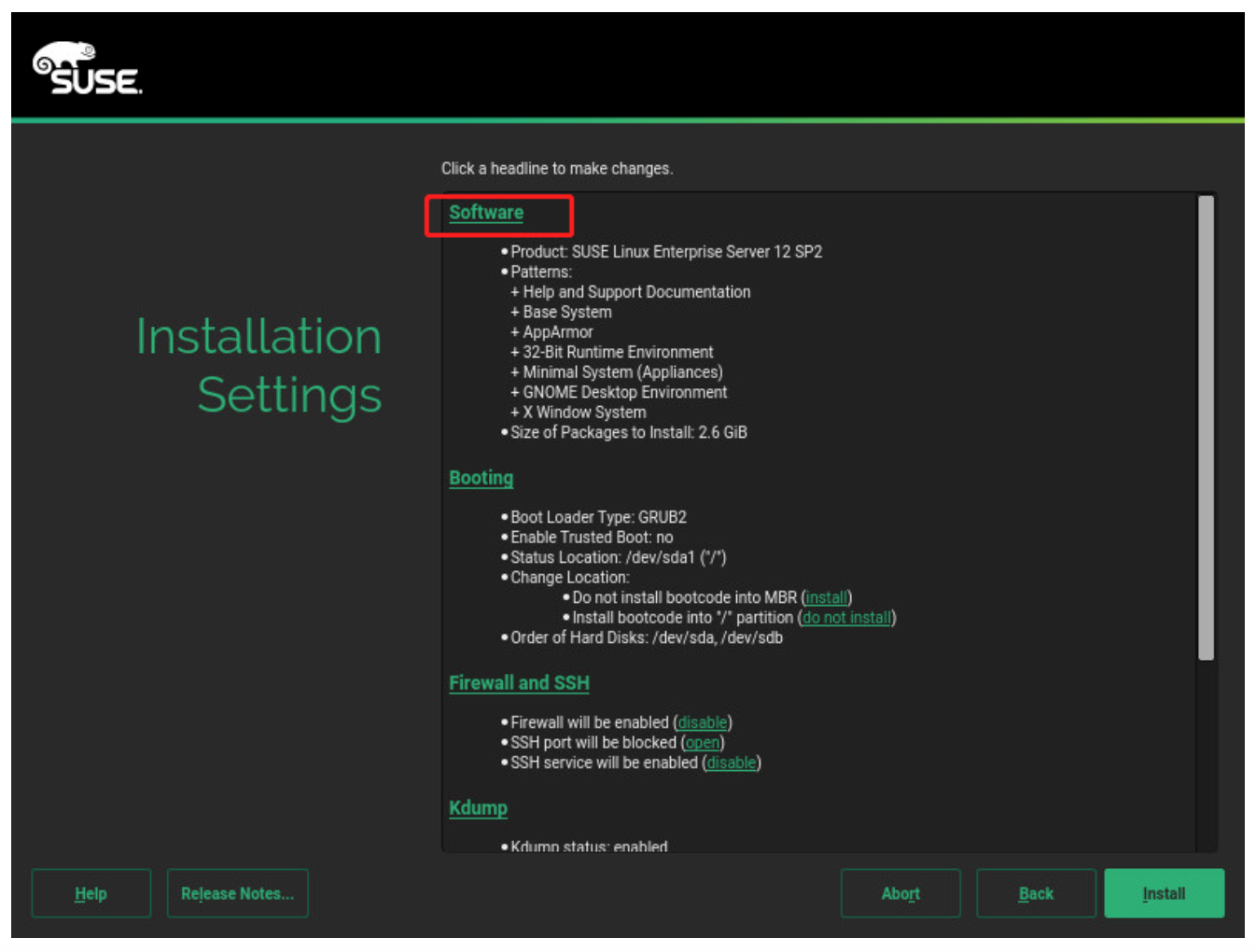This screenshot has width=1256, height=952.
Task: Open the Kdump settings headline
Action: coord(478,808)
